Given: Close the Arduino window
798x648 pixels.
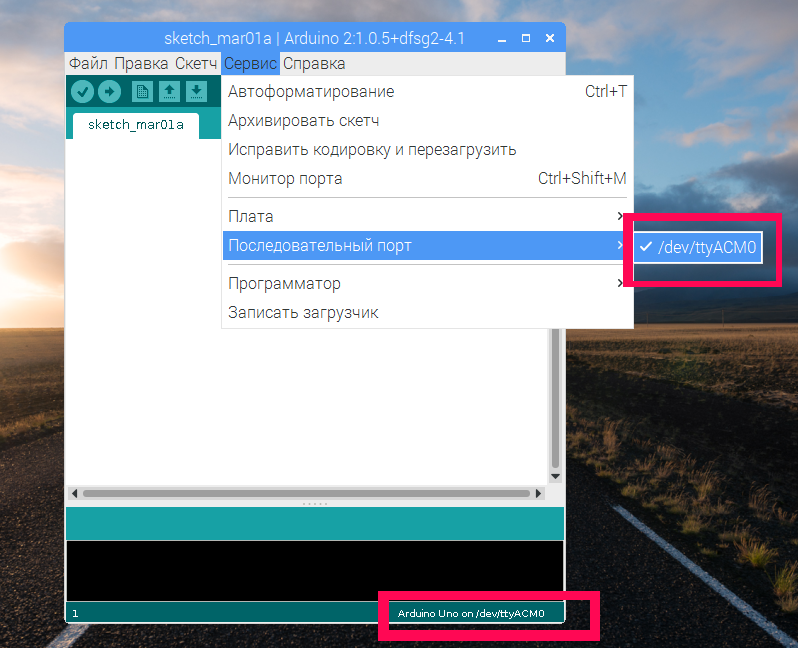Looking at the screenshot, I should [x=550, y=38].
